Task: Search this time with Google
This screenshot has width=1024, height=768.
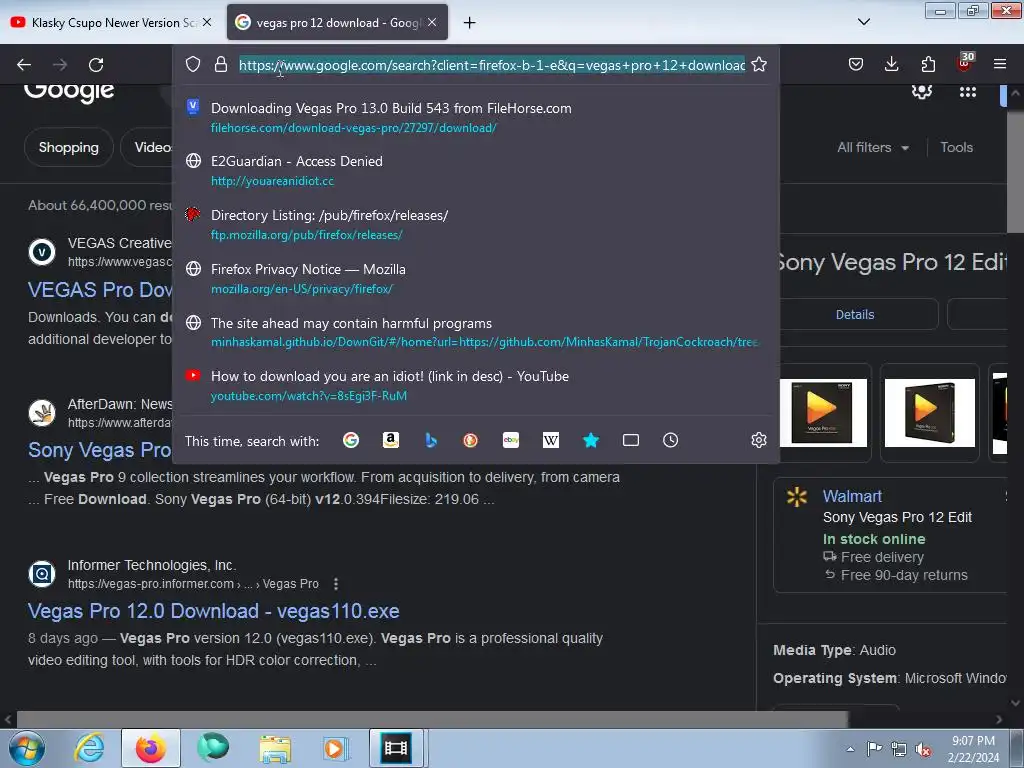Action: pyautogui.click(x=351, y=440)
